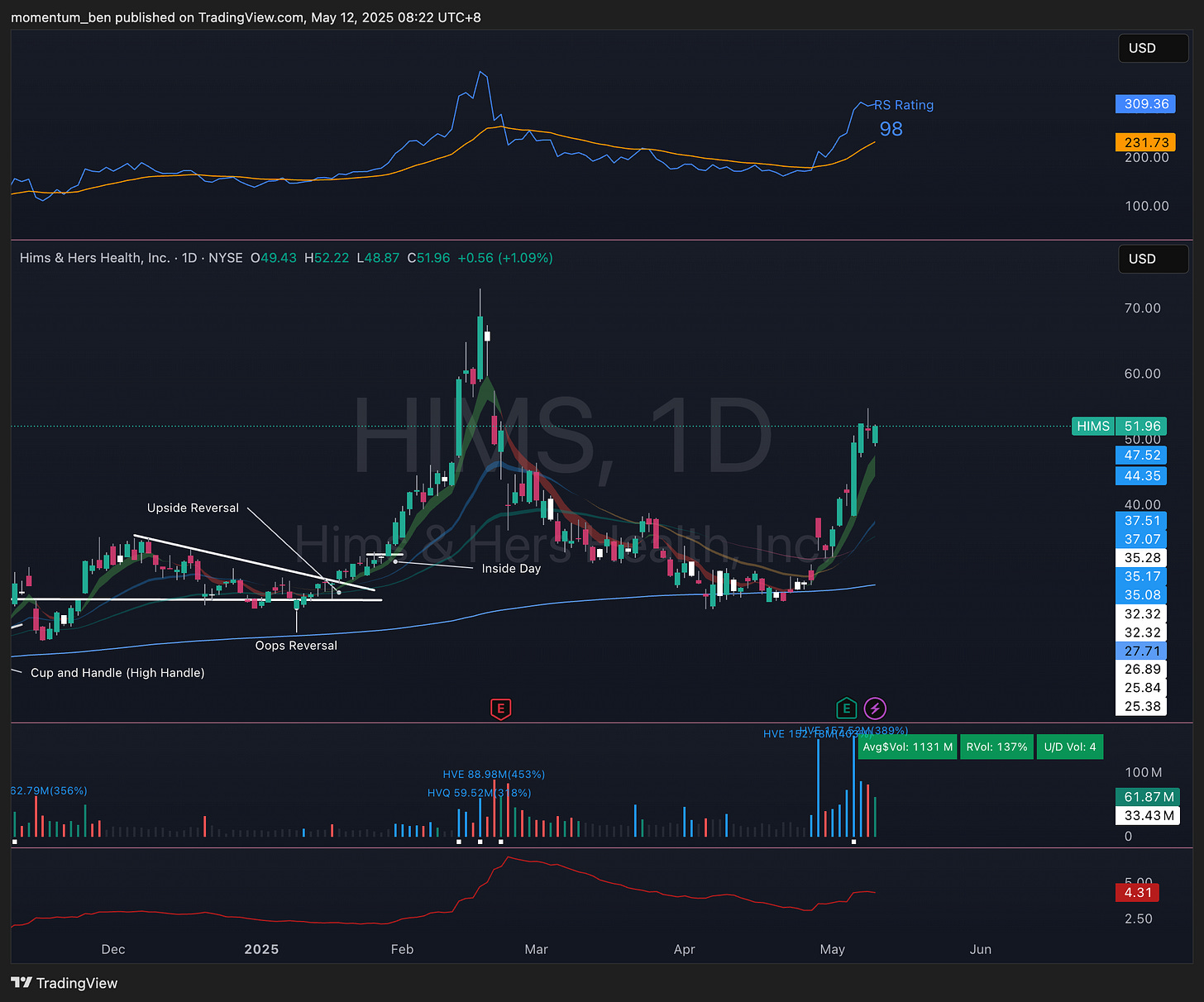Click the 44.35 price label
This screenshot has width=1204, height=1002.
(1141, 476)
